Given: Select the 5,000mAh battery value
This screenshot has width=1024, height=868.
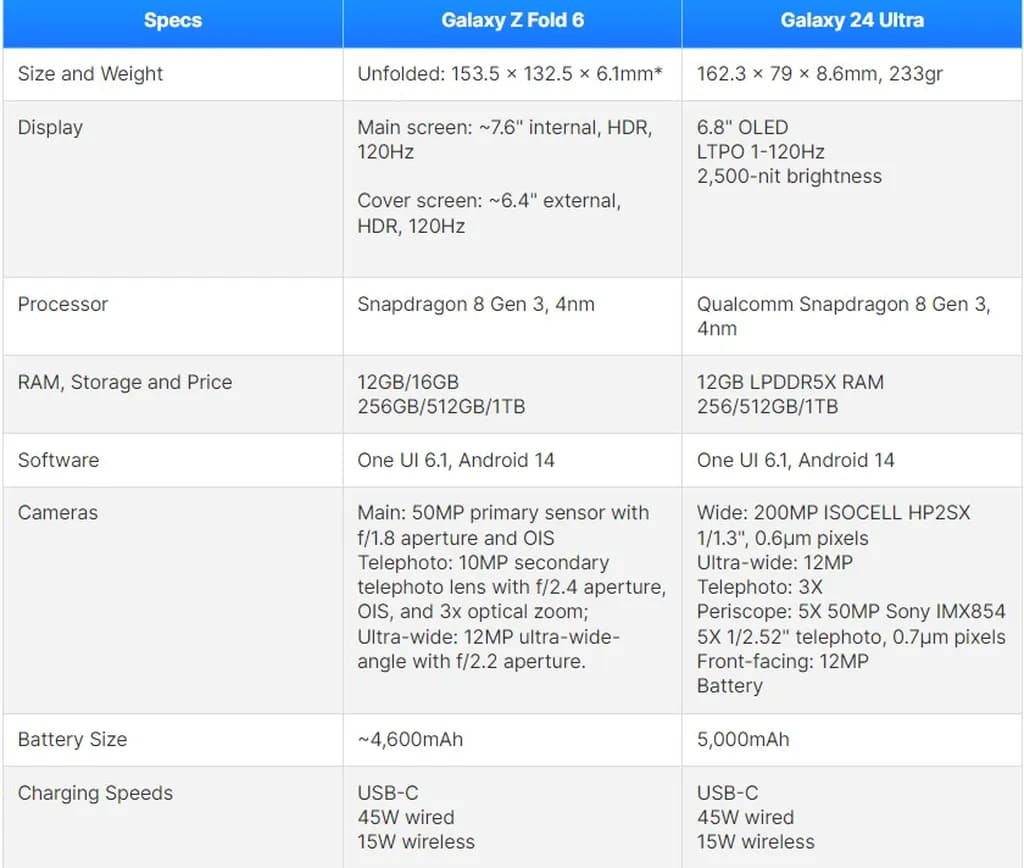Looking at the screenshot, I should tap(743, 740).
